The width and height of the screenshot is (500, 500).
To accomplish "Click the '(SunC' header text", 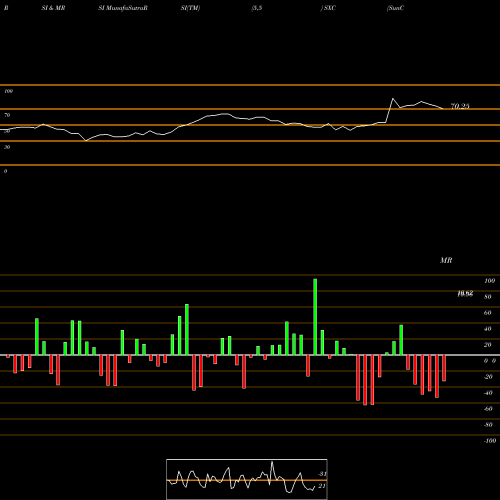I will (396, 8).
